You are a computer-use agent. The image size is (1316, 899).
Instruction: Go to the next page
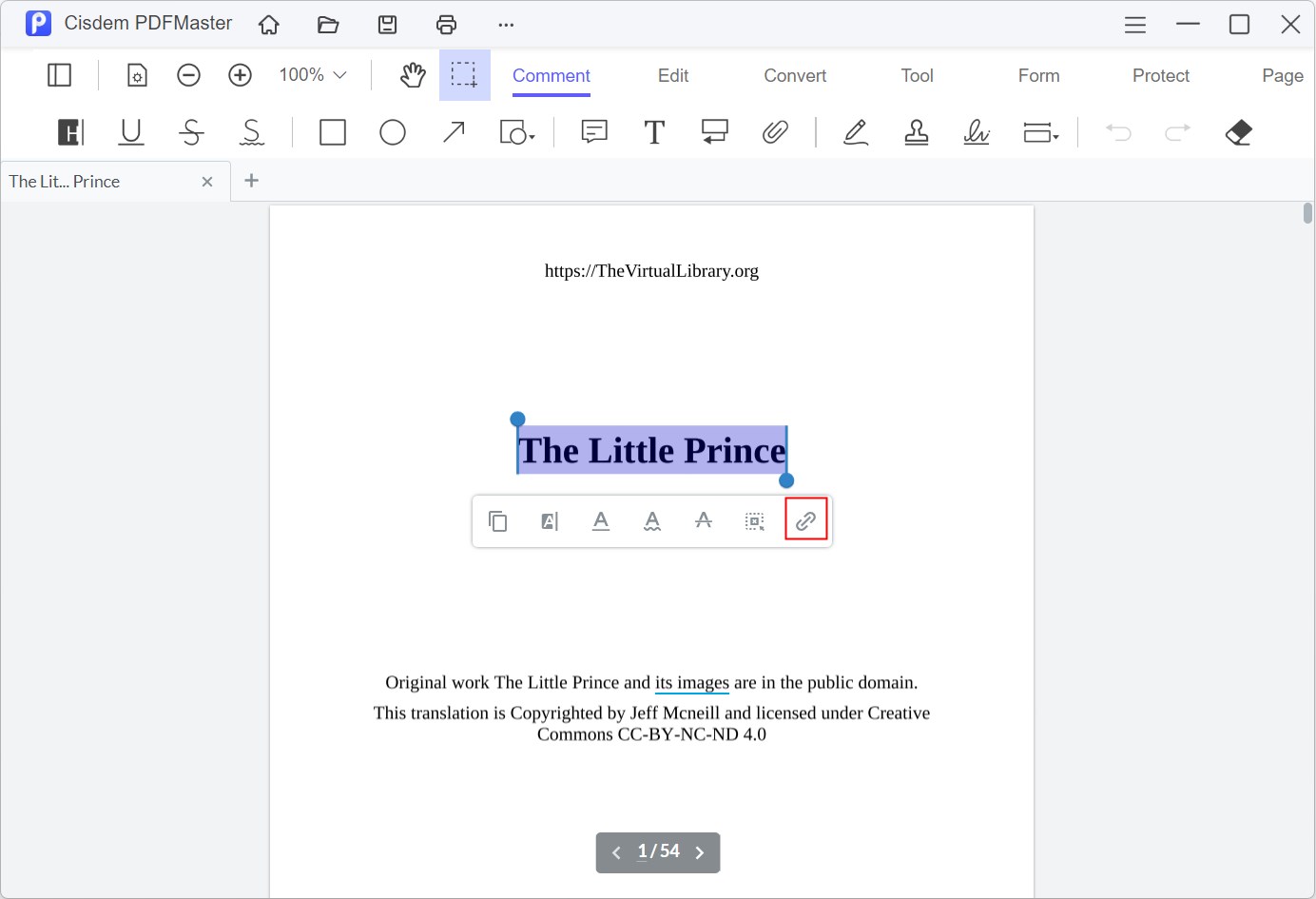click(x=700, y=852)
